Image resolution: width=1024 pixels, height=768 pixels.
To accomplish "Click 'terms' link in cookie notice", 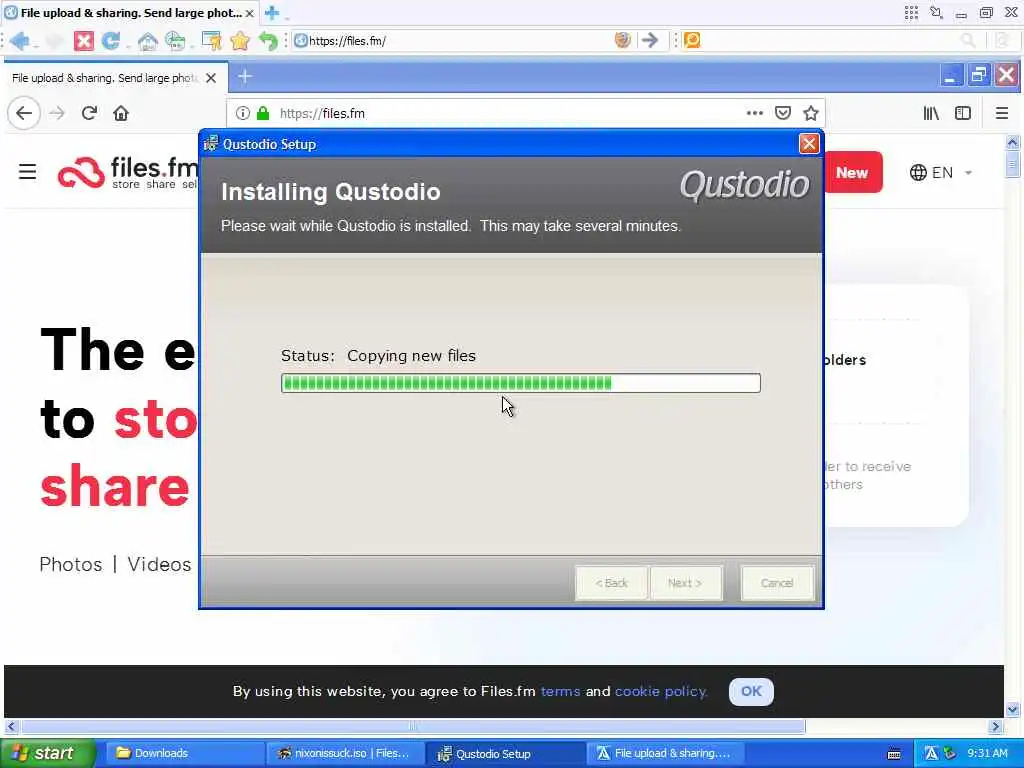I will click(560, 692).
